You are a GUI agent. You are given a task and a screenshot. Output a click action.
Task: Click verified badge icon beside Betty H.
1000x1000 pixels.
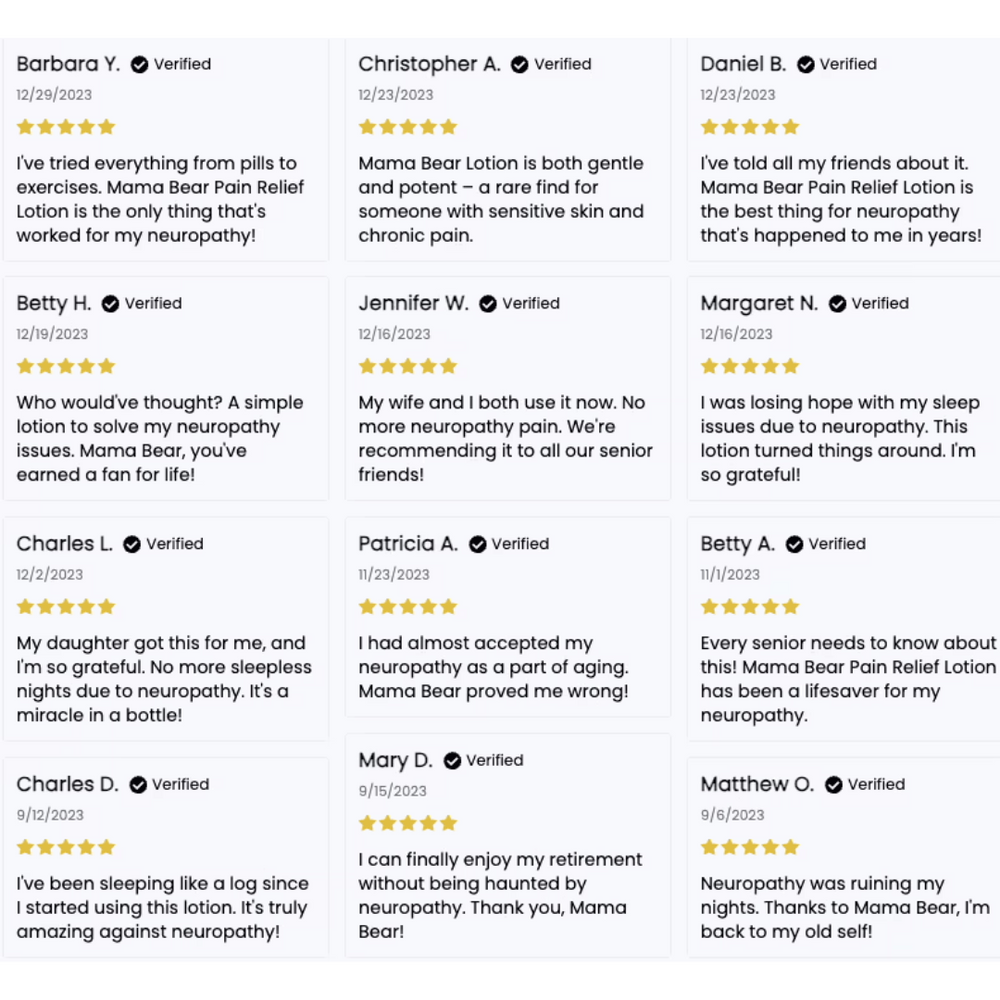pyautogui.click(x=111, y=304)
